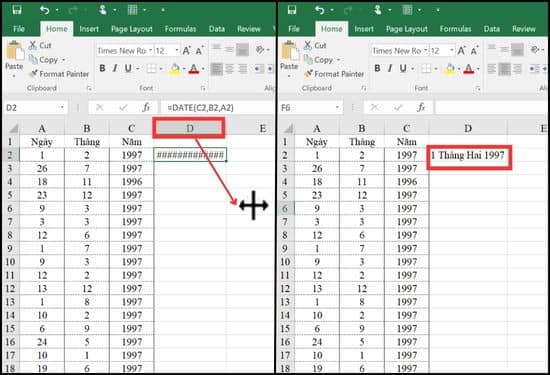Click Cut in left window clipboard group
Image resolution: width=550 pixels, height=375 pixels.
pos(40,45)
